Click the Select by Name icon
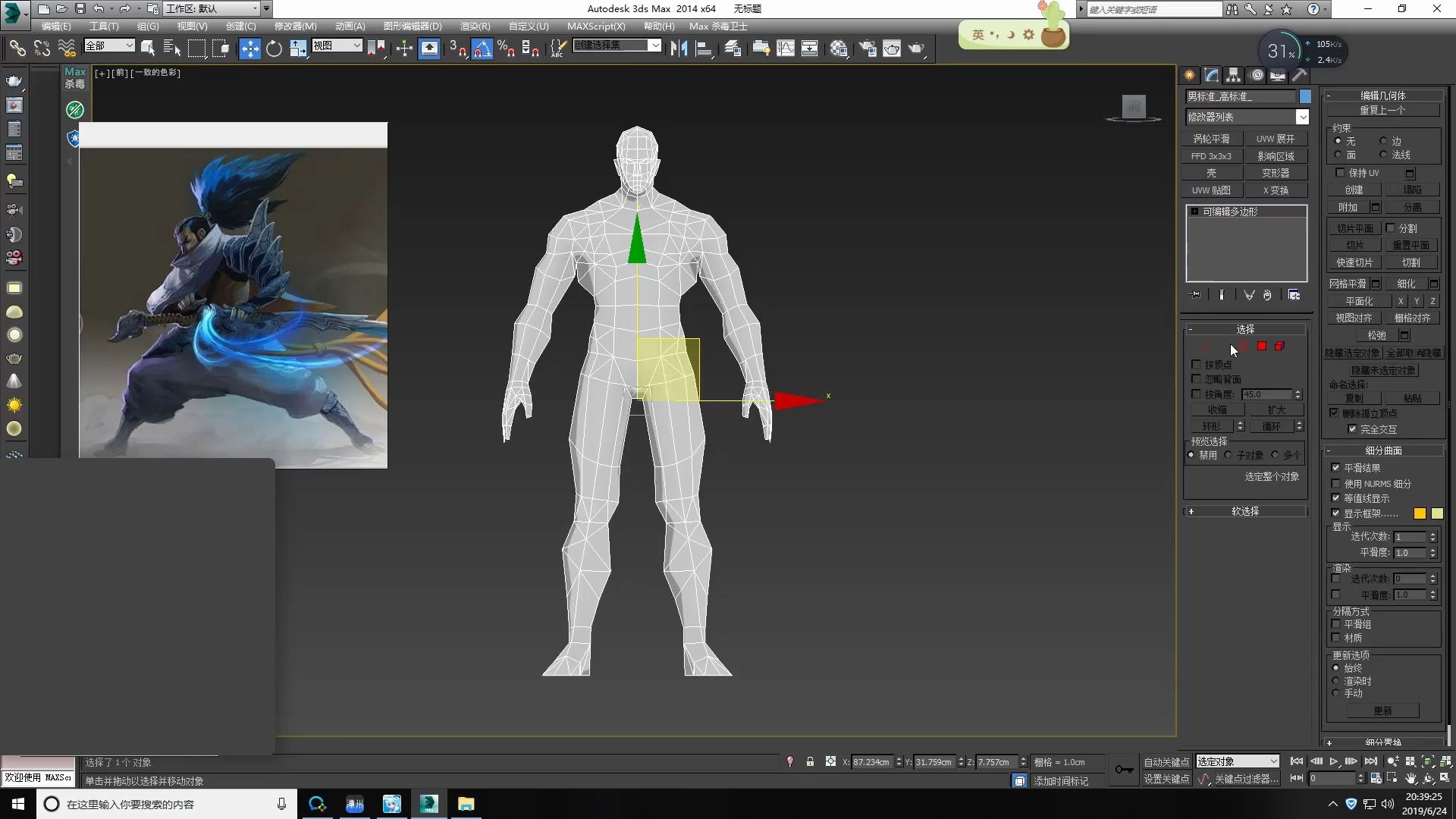The width and height of the screenshot is (1456, 819). [x=172, y=49]
